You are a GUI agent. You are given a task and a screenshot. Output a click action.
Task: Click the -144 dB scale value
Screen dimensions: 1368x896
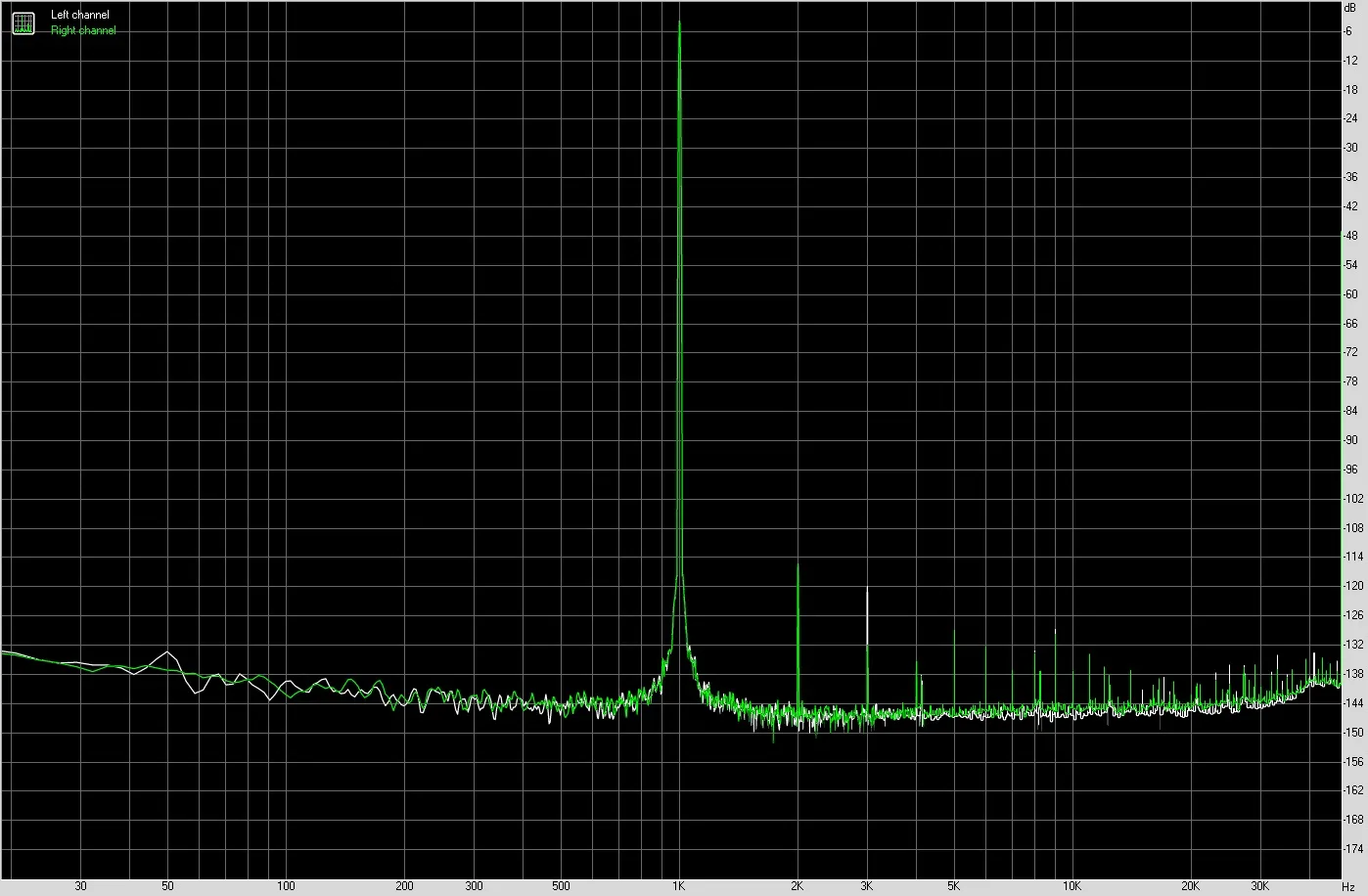tap(1353, 703)
